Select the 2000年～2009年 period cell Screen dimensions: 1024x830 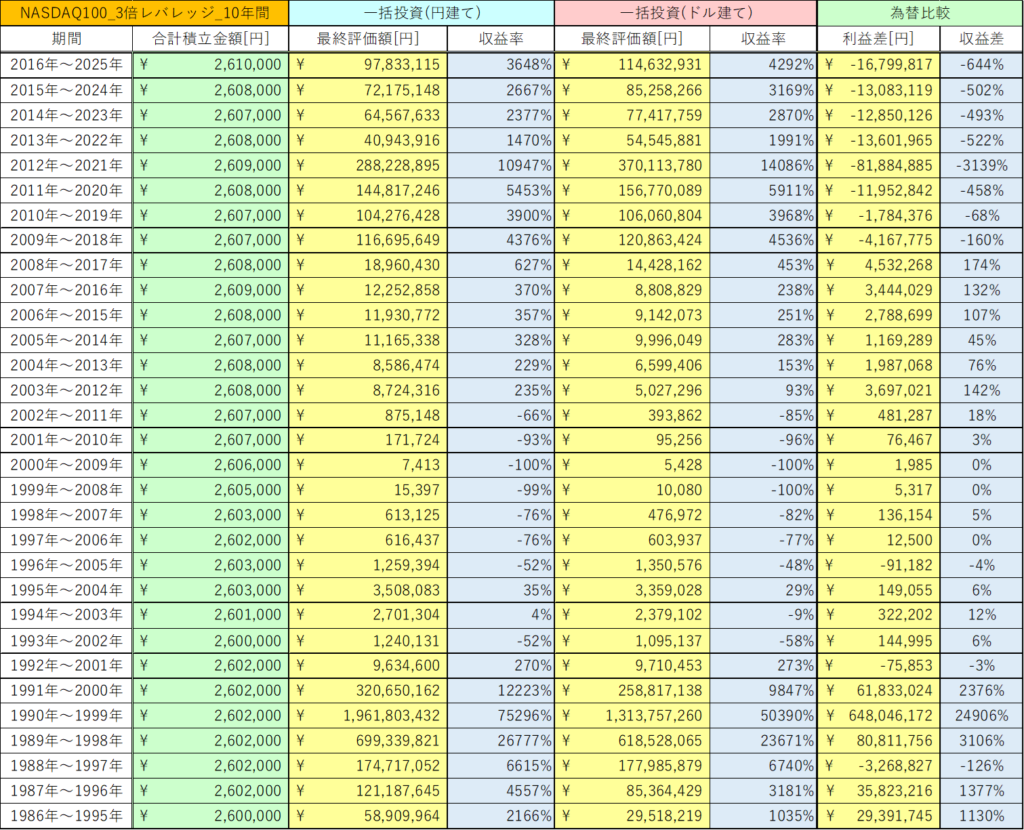point(66,465)
